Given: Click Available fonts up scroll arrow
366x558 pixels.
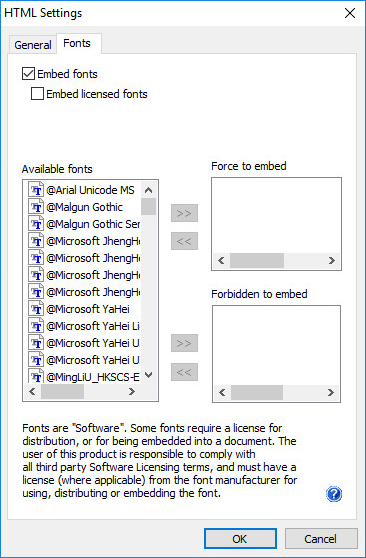Looking at the screenshot, I should coord(148,190).
